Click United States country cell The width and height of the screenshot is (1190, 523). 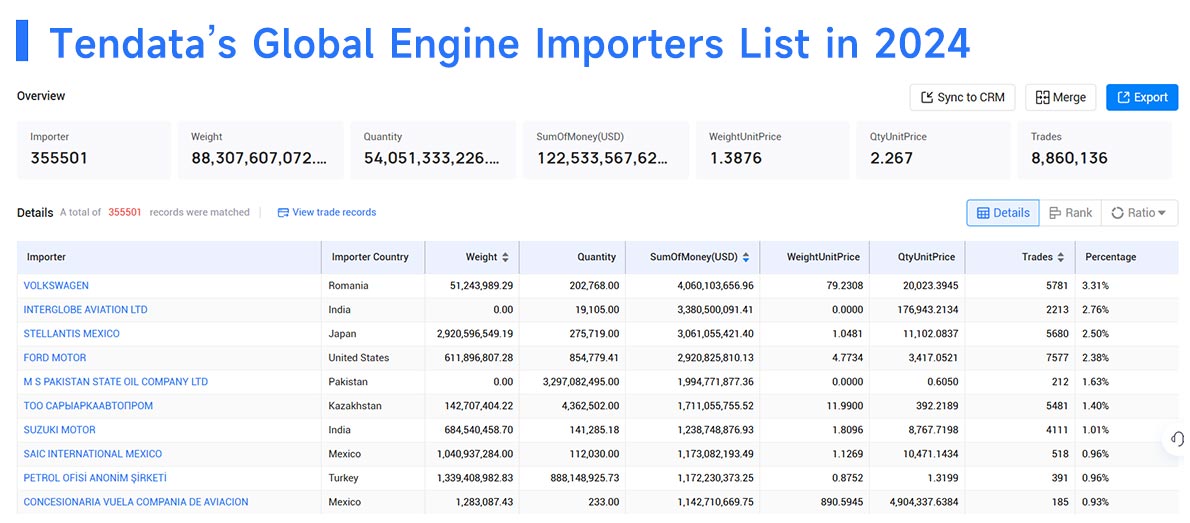pos(358,358)
